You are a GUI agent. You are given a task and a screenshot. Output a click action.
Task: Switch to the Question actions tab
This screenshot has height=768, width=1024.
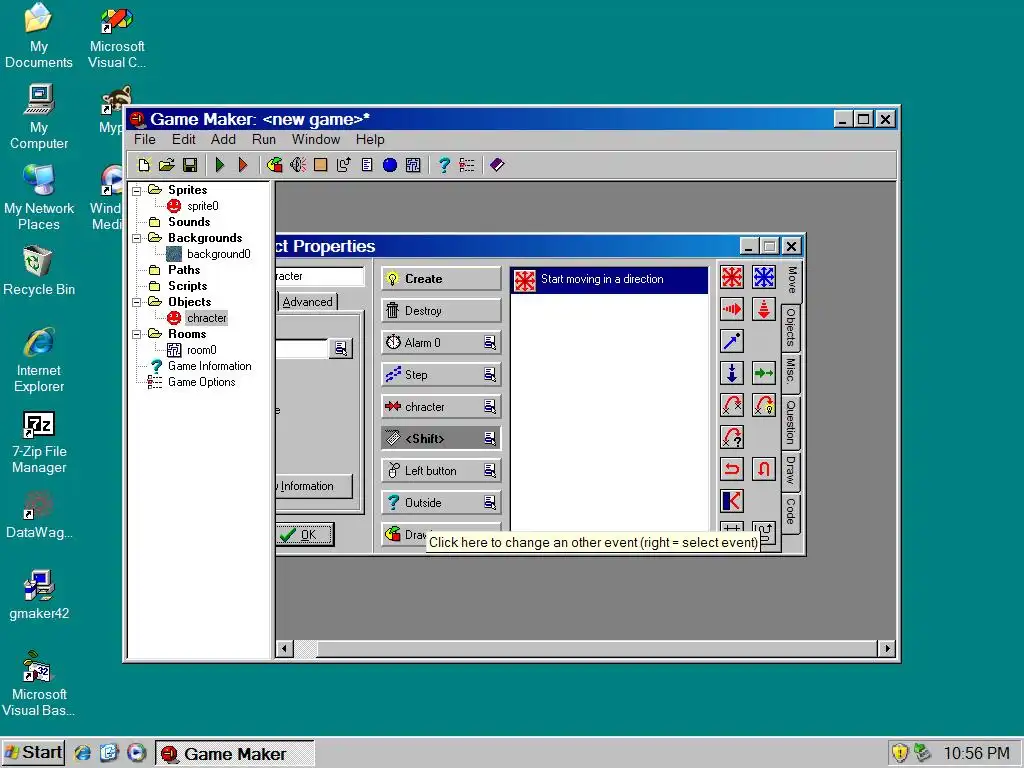[791, 422]
